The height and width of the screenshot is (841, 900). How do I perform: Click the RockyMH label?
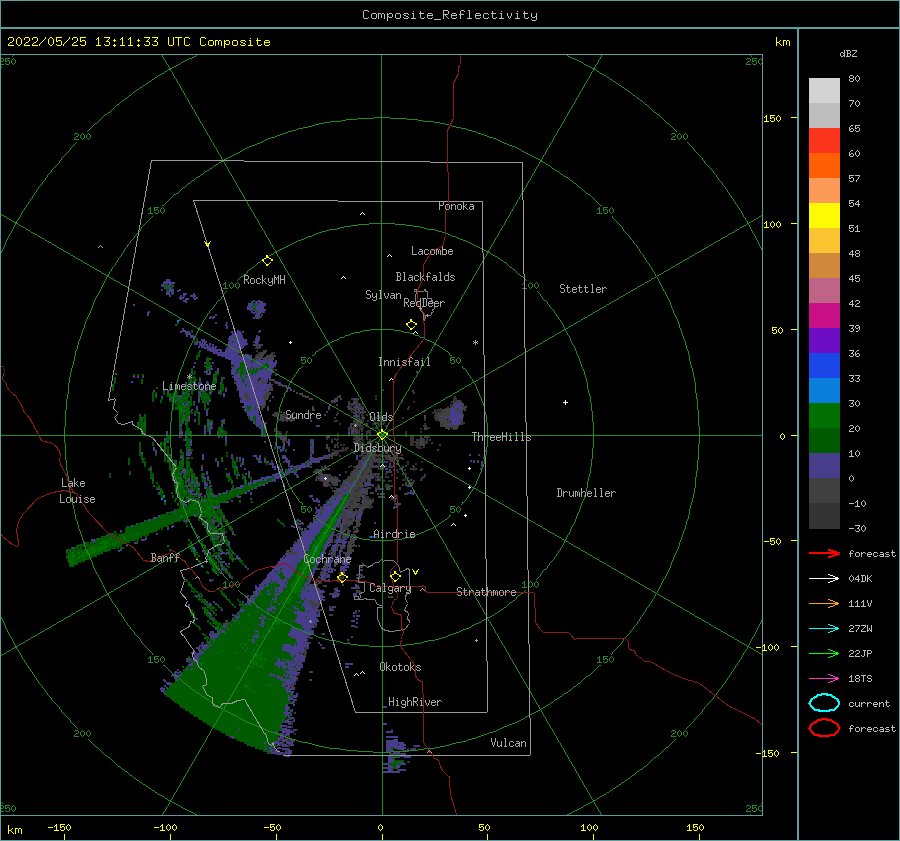264,280
